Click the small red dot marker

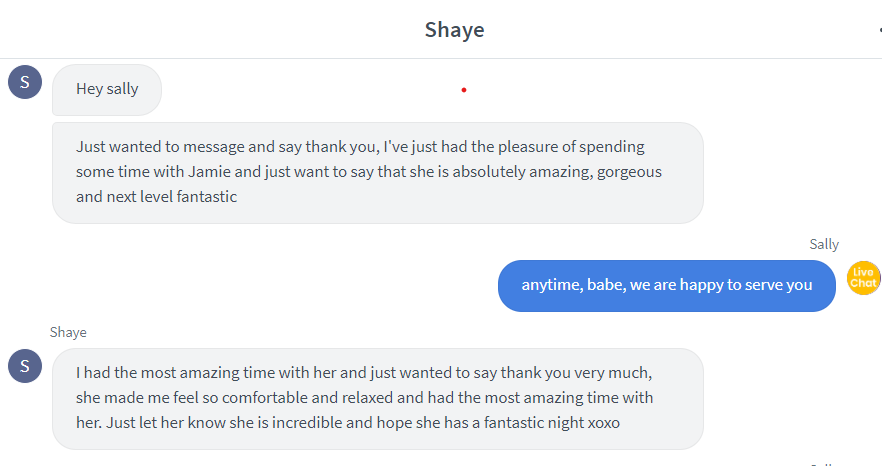(x=464, y=90)
